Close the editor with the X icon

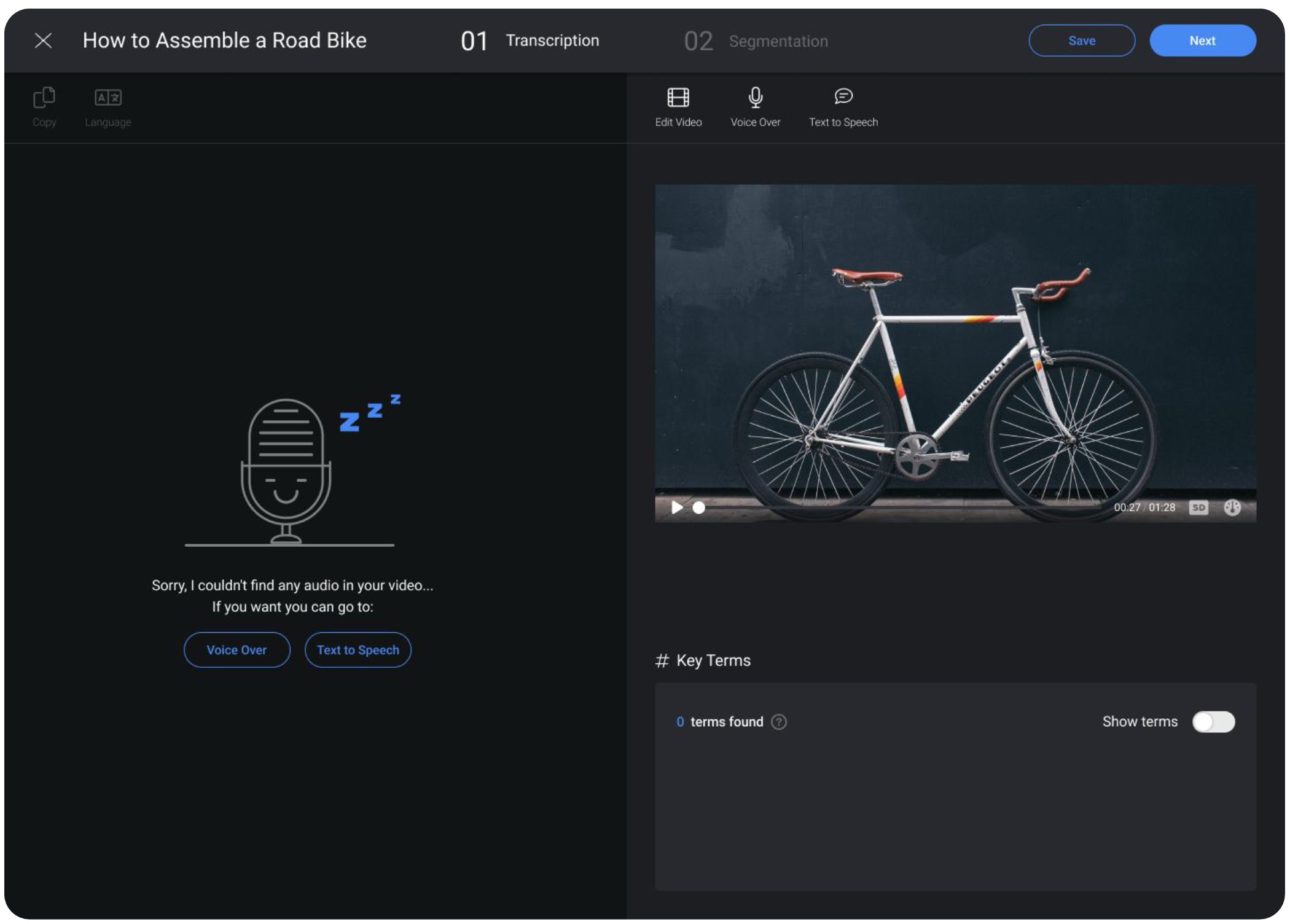[x=43, y=41]
